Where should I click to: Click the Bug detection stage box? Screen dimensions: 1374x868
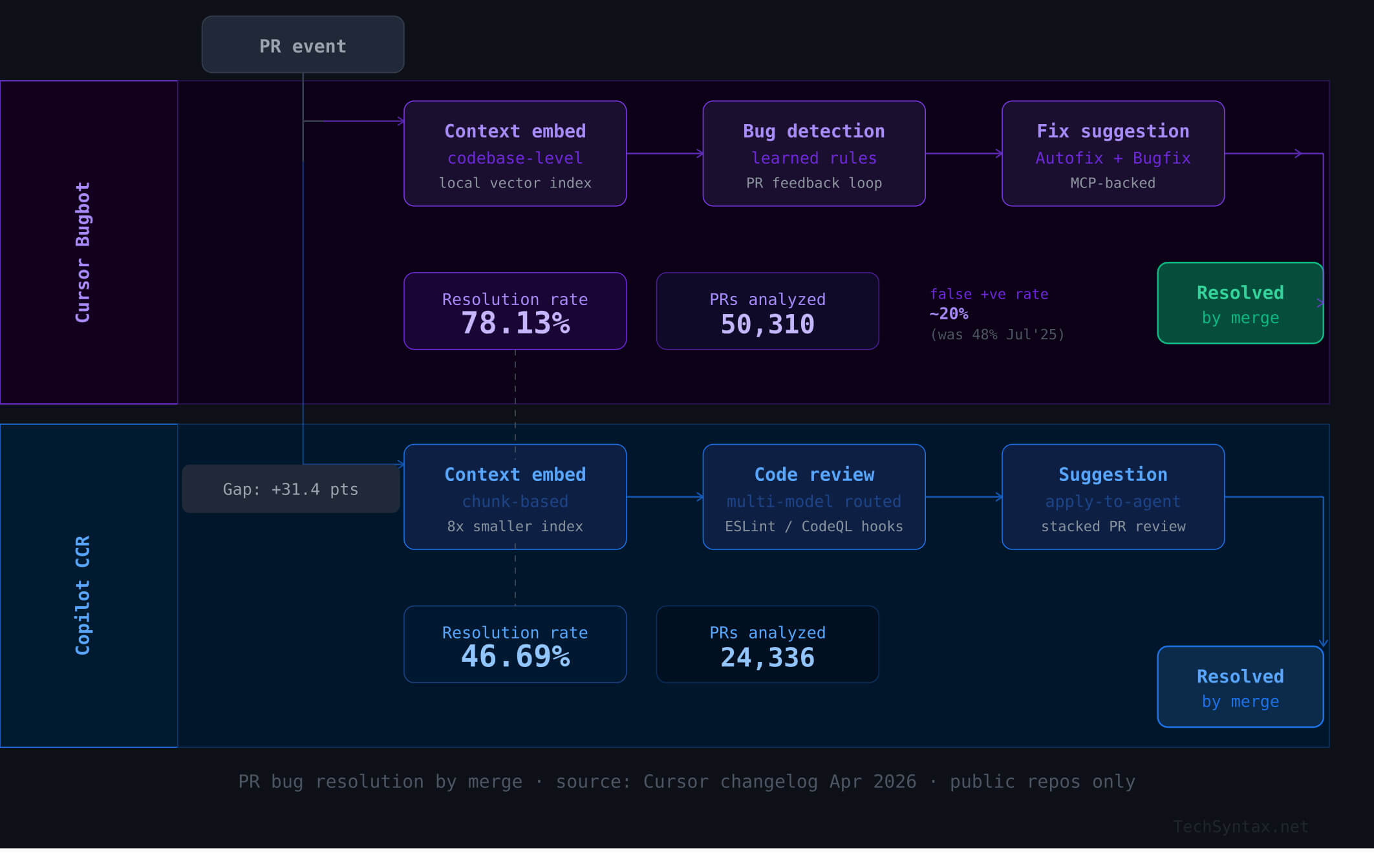click(x=813, y=154)
